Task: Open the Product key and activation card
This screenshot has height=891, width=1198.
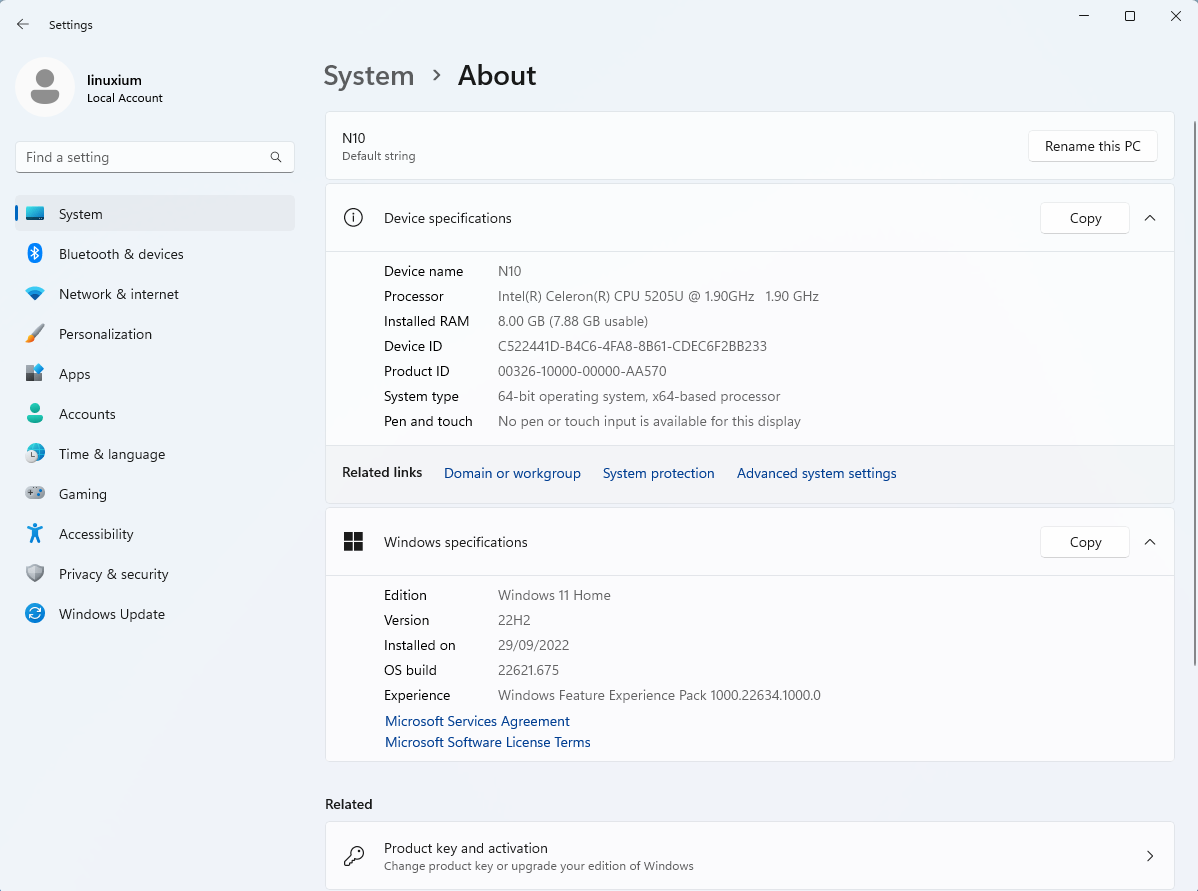Action: [750, 856]
